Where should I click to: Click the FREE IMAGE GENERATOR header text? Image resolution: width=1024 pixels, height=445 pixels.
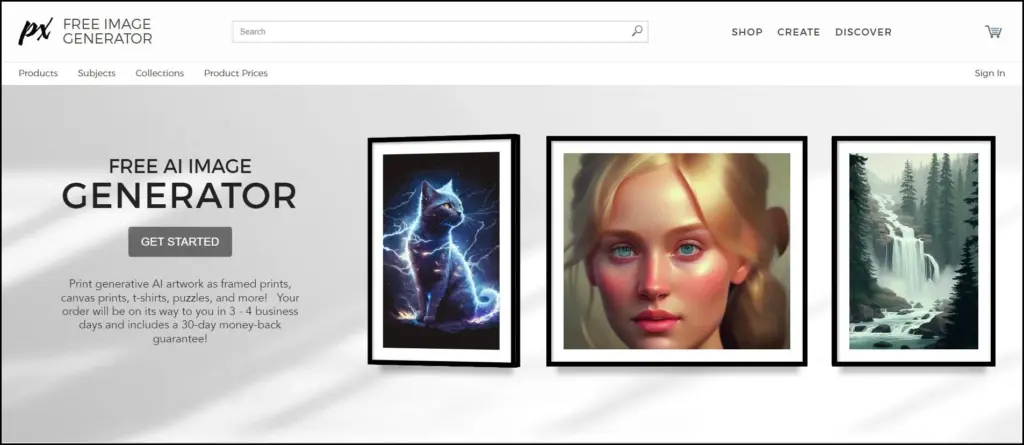point(108,31)
